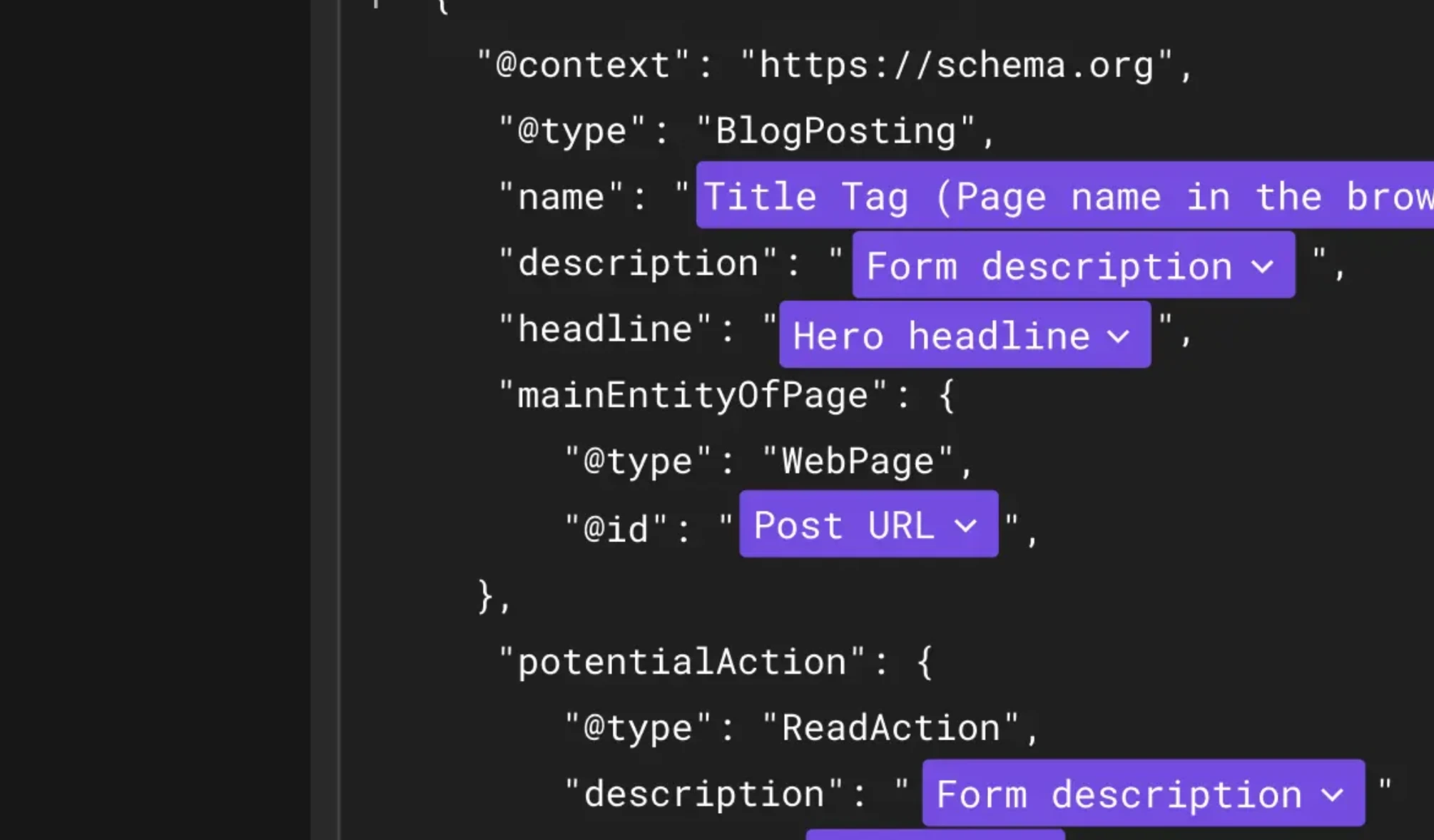Image resolution: width=1434 pixels, height=840 pixels.
Task: Click opening brace after mainEntityOfPage
Action: tap(947, 395)
